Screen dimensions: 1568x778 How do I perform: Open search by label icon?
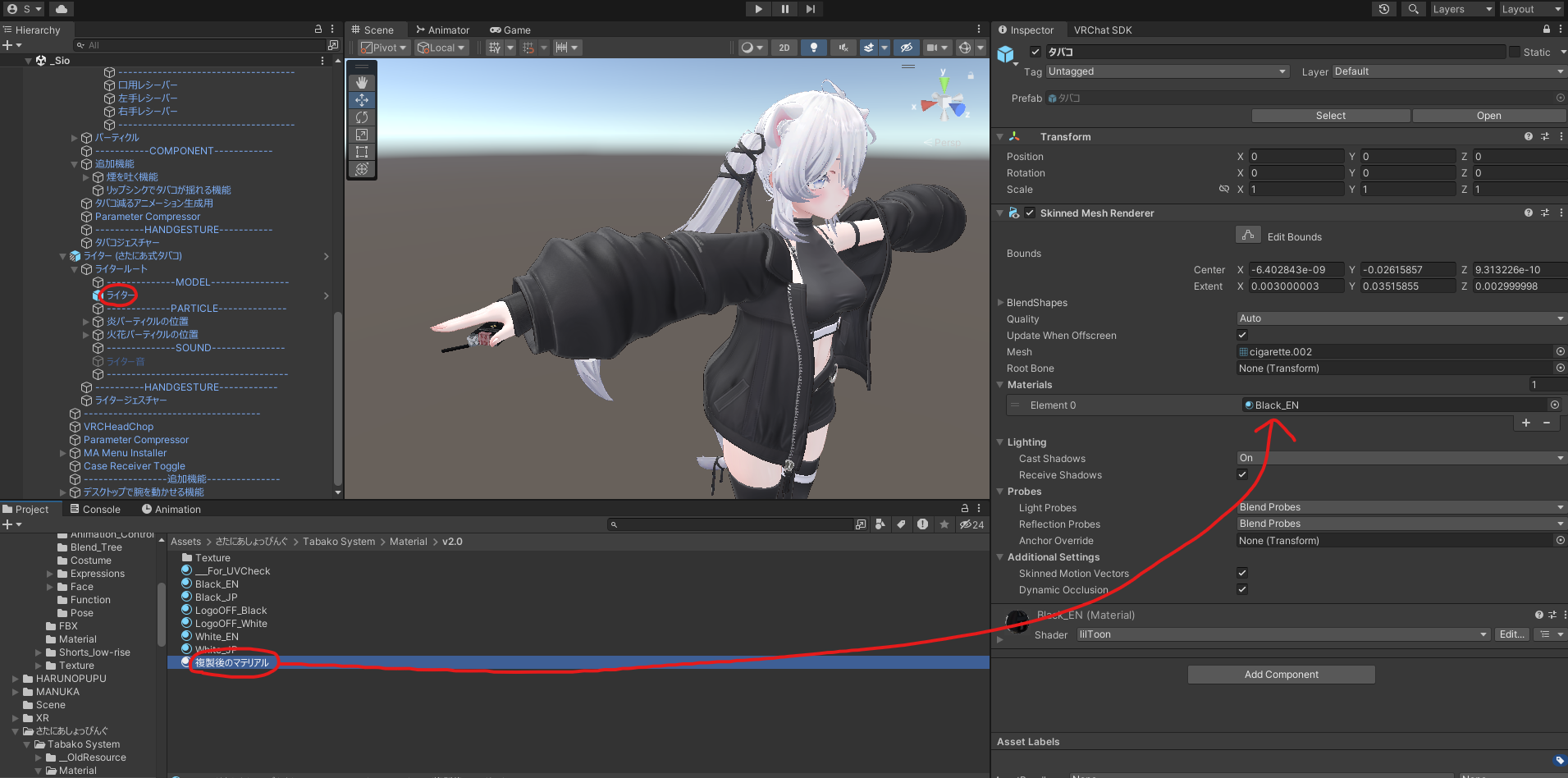pyautogui.click(x=901, y=524)
